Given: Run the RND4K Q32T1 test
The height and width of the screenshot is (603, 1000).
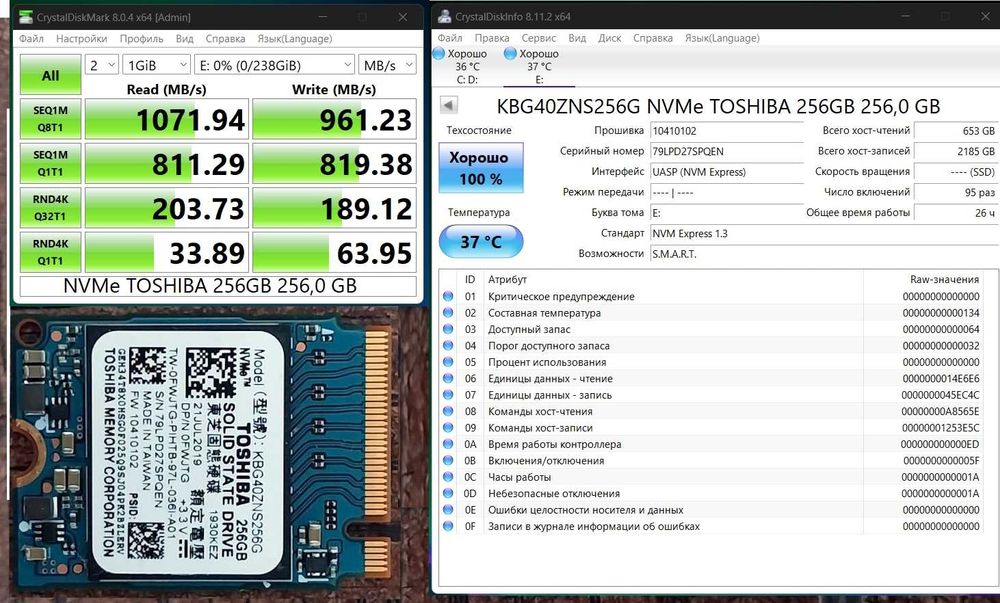Looking at the screenshot, I should pyautogui.click(x=50, y=208).
